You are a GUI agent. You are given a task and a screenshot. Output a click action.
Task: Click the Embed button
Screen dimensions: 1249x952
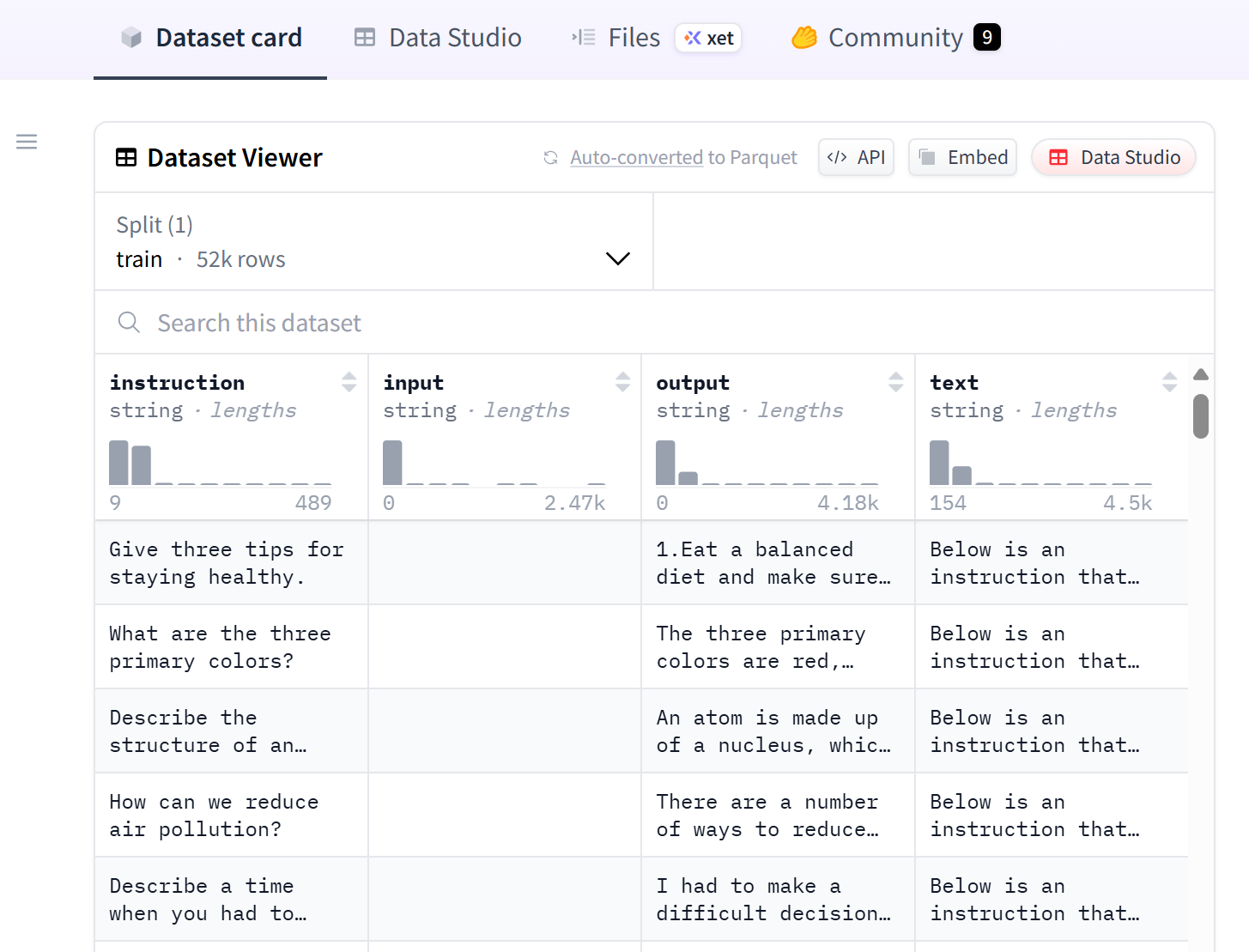(x=962, y=158)
